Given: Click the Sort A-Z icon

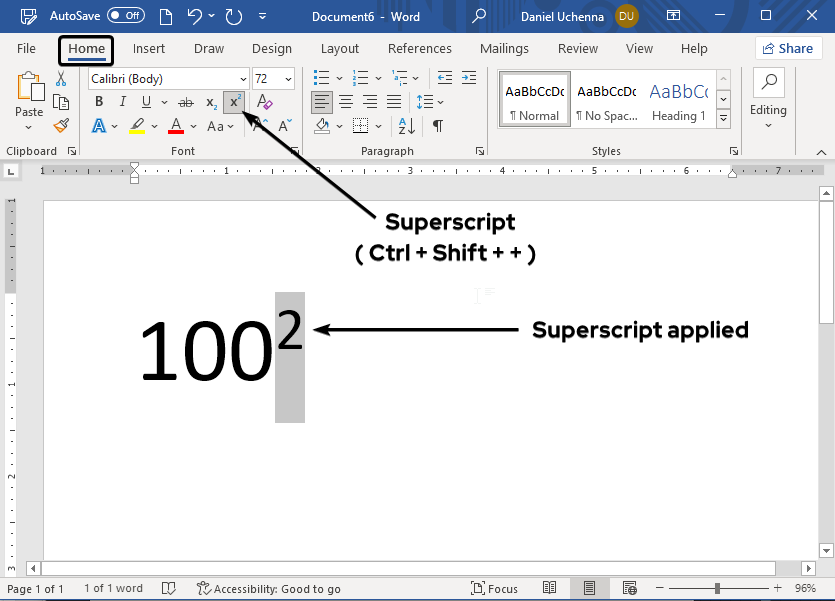Looking at the screenshot, I should coord(406,126).
